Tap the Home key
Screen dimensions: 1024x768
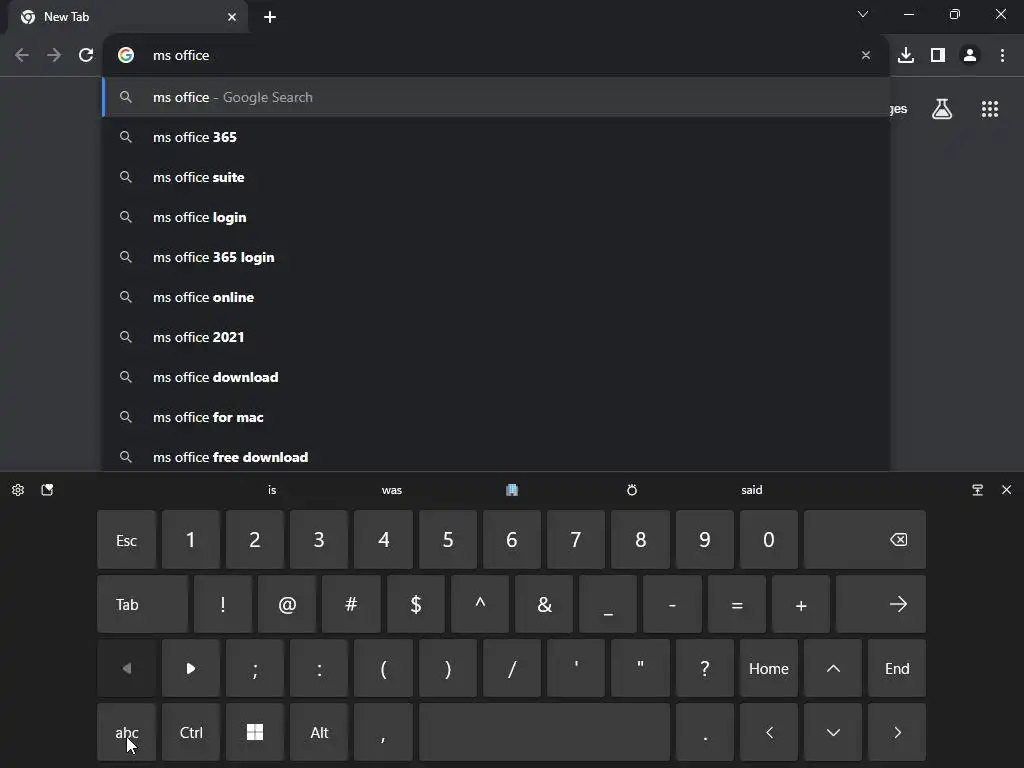[769, 668]
